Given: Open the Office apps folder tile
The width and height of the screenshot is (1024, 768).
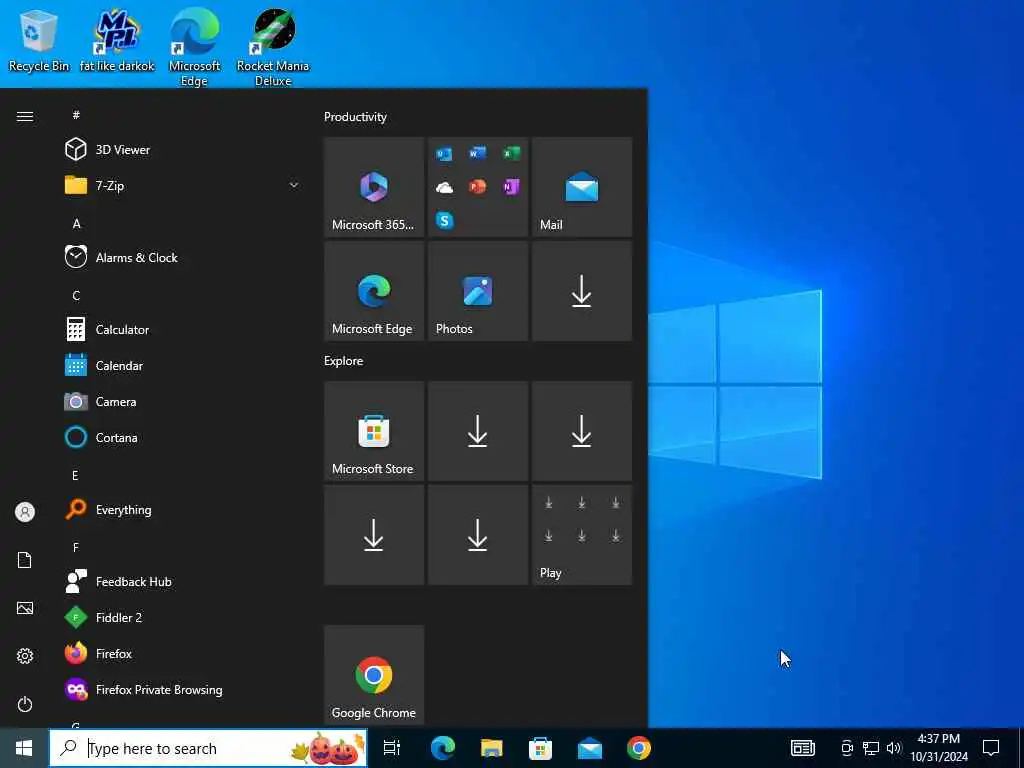Looking at the screenshot, I should coord(478,187).
